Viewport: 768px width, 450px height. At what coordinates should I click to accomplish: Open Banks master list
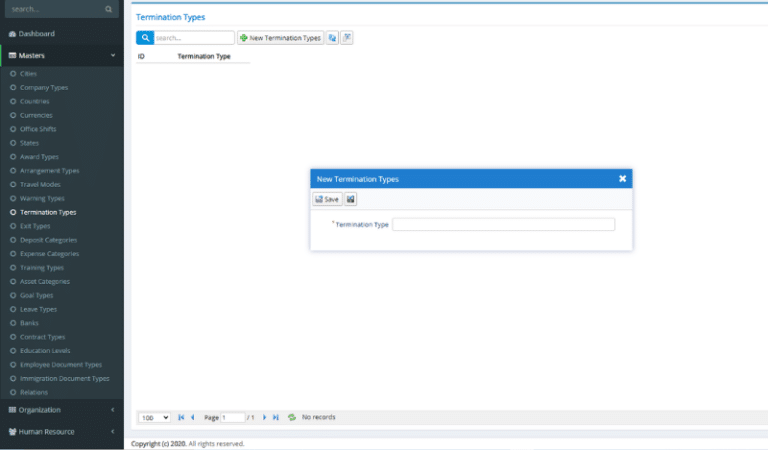pyautogui.click(x=29, y=323)
